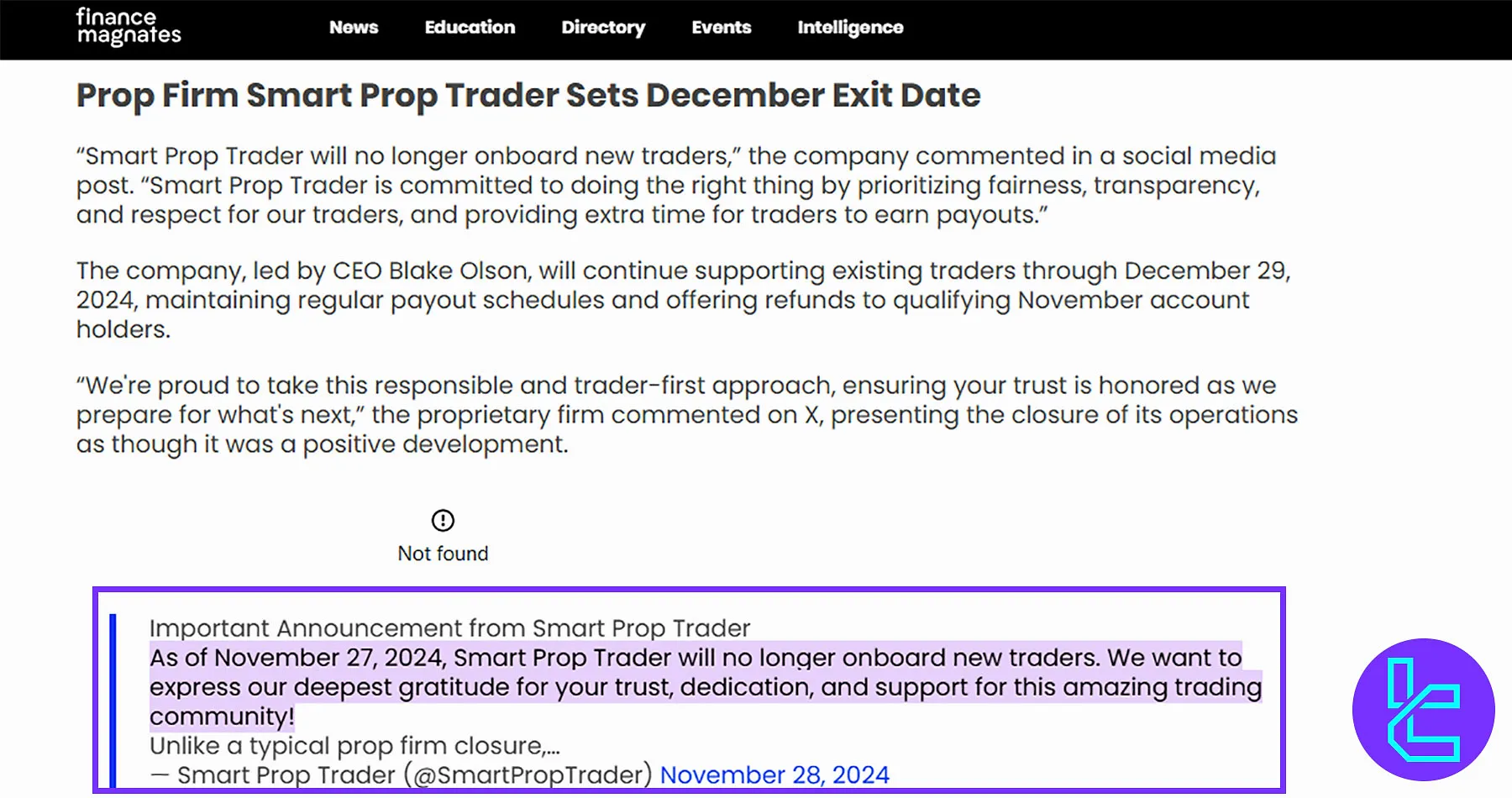The width and height of the screenshot is (1512, 798).
Task: Click the blue vertical quote bar in tweet
Action: click(x=114, y=697)
